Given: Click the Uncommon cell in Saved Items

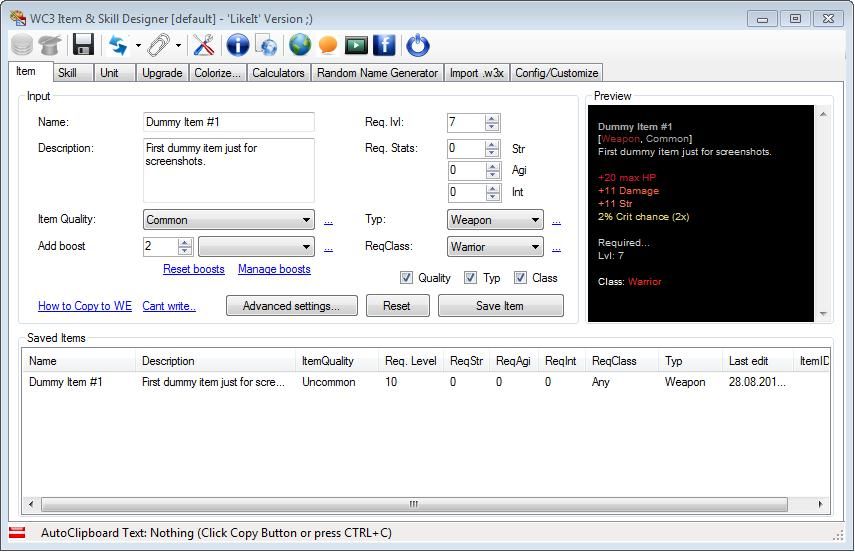Looking at the screenshot, I should pos(329,382).
